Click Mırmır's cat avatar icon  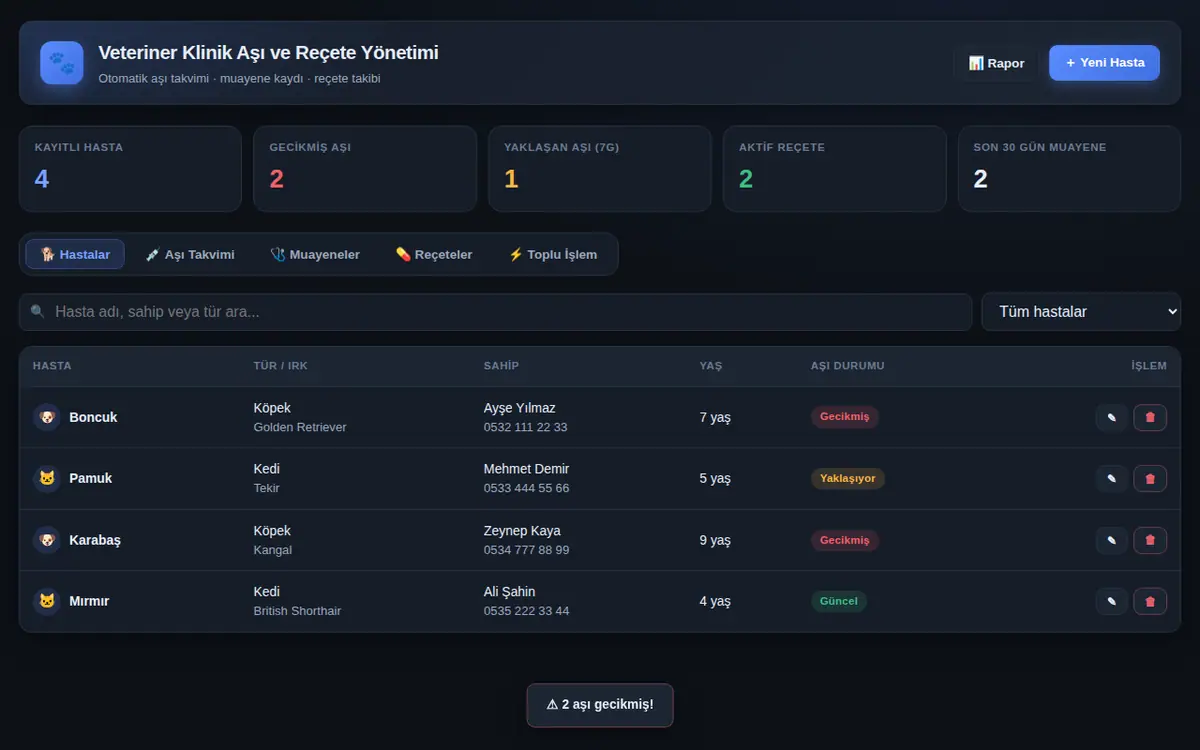47,601
